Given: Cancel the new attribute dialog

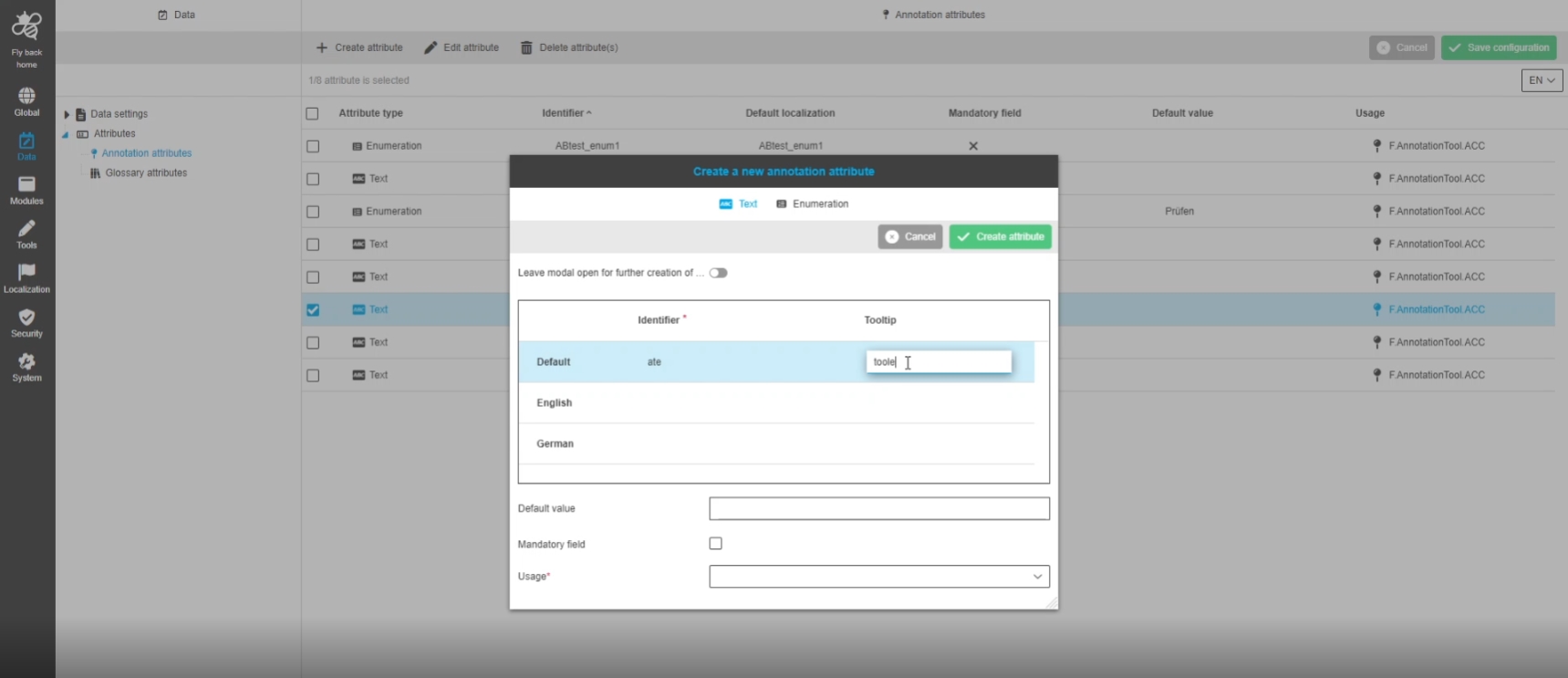Looking at the screenshot, I should 910,237.
